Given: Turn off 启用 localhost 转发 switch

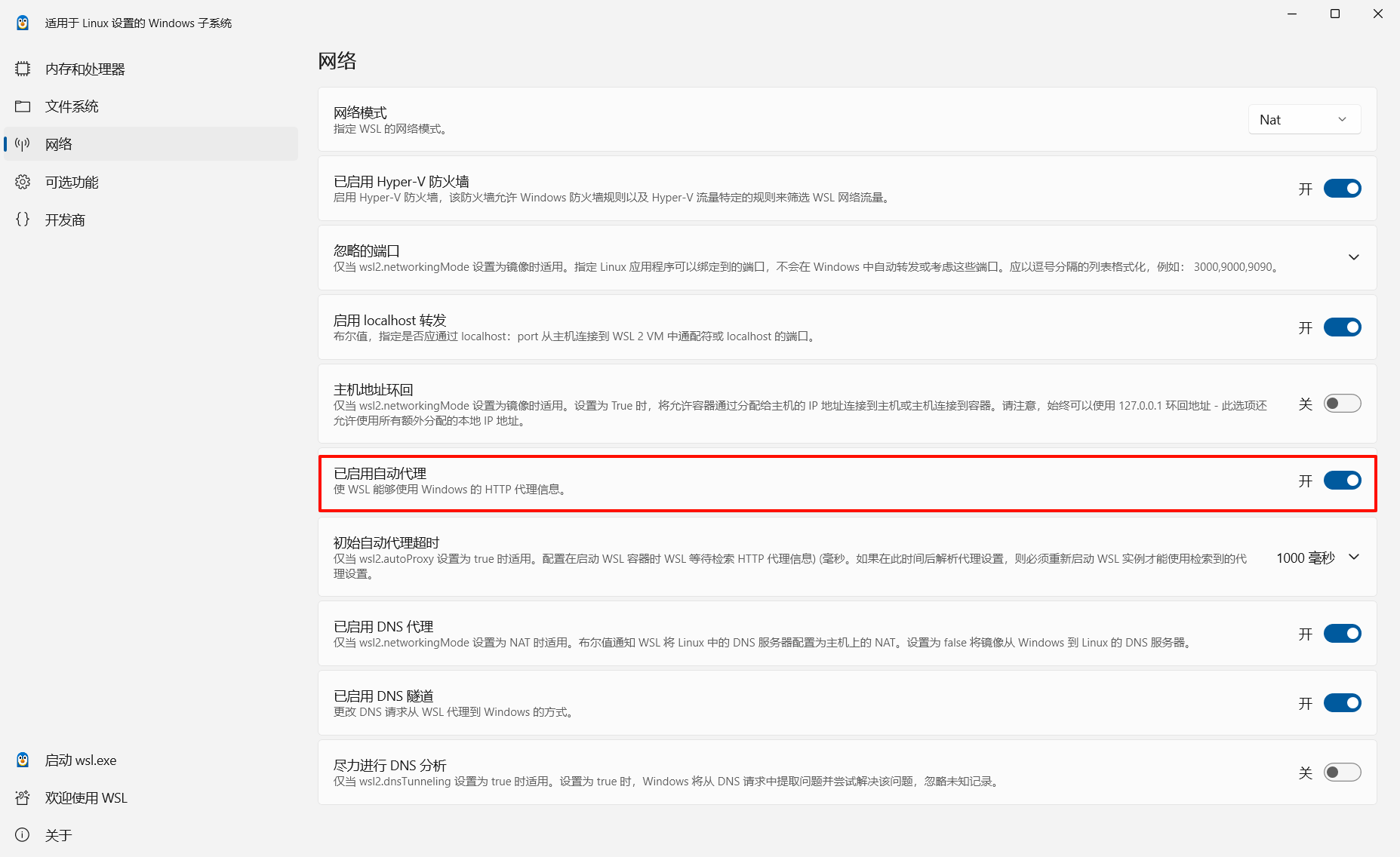Looking at the screenshot, I should tap(1343, 327).
